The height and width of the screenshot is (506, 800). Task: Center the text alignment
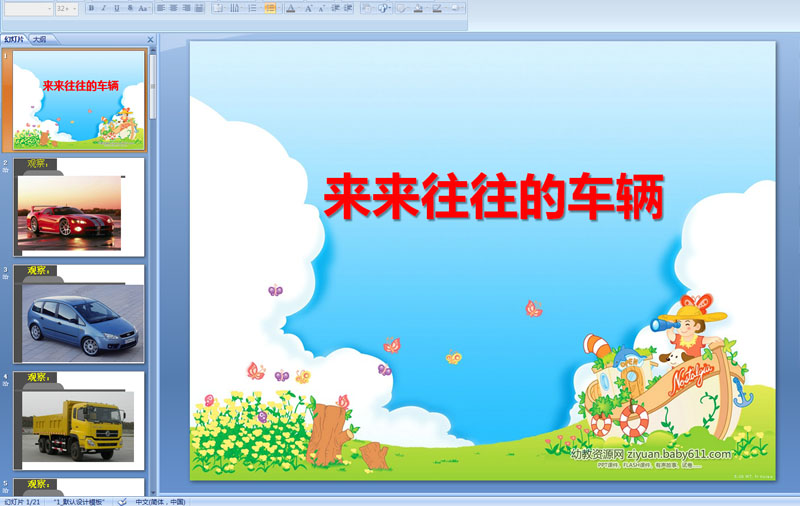click(173, 8)
